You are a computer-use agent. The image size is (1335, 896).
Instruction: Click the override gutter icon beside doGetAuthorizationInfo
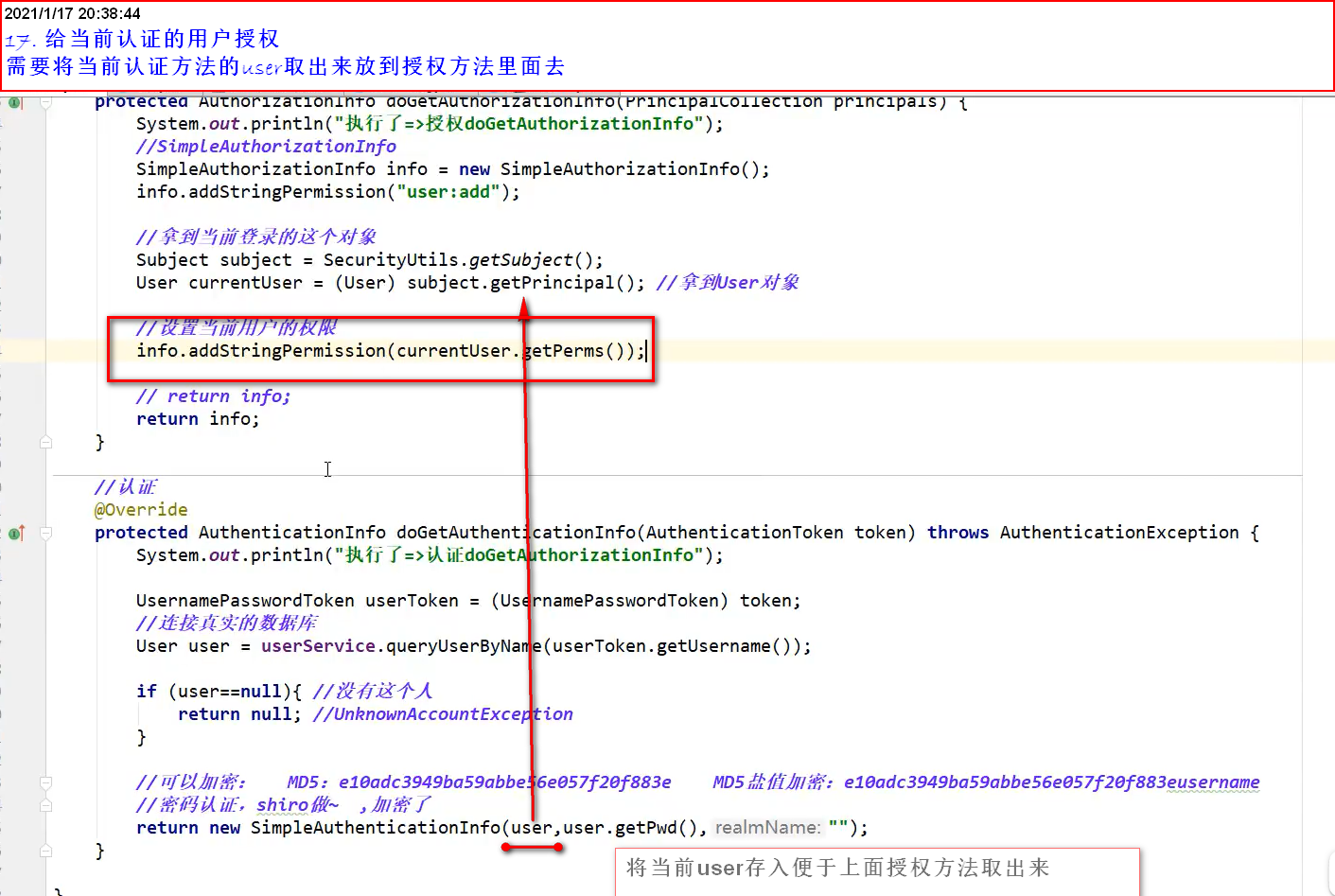pos(16,102)
